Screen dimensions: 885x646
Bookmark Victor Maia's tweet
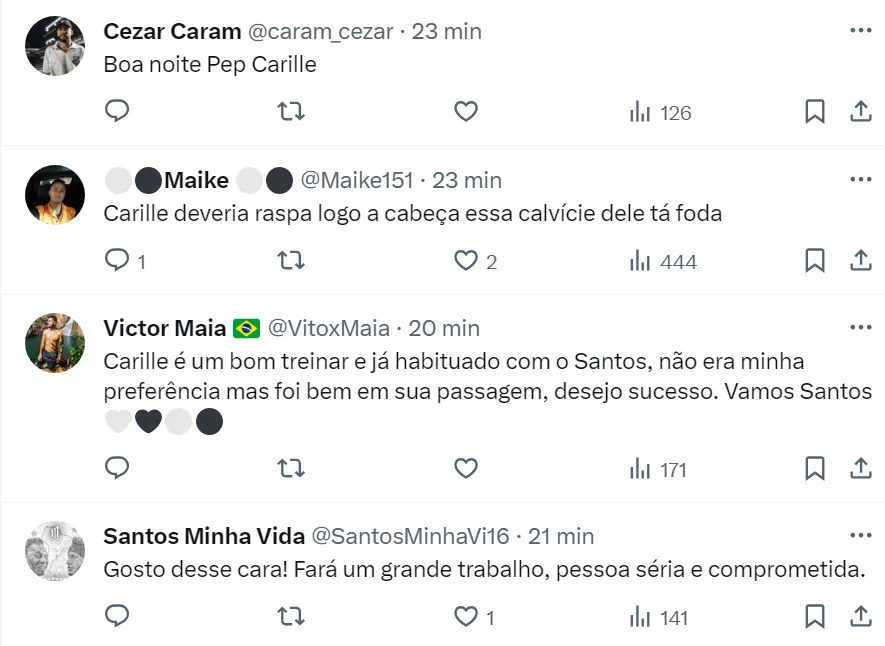click(815, 468)
